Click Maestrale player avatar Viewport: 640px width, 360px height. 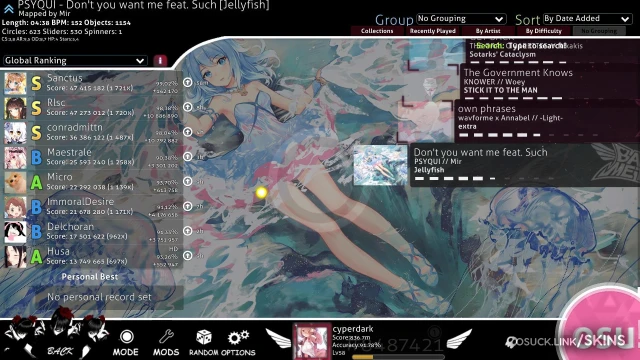[x=16, y=158]
